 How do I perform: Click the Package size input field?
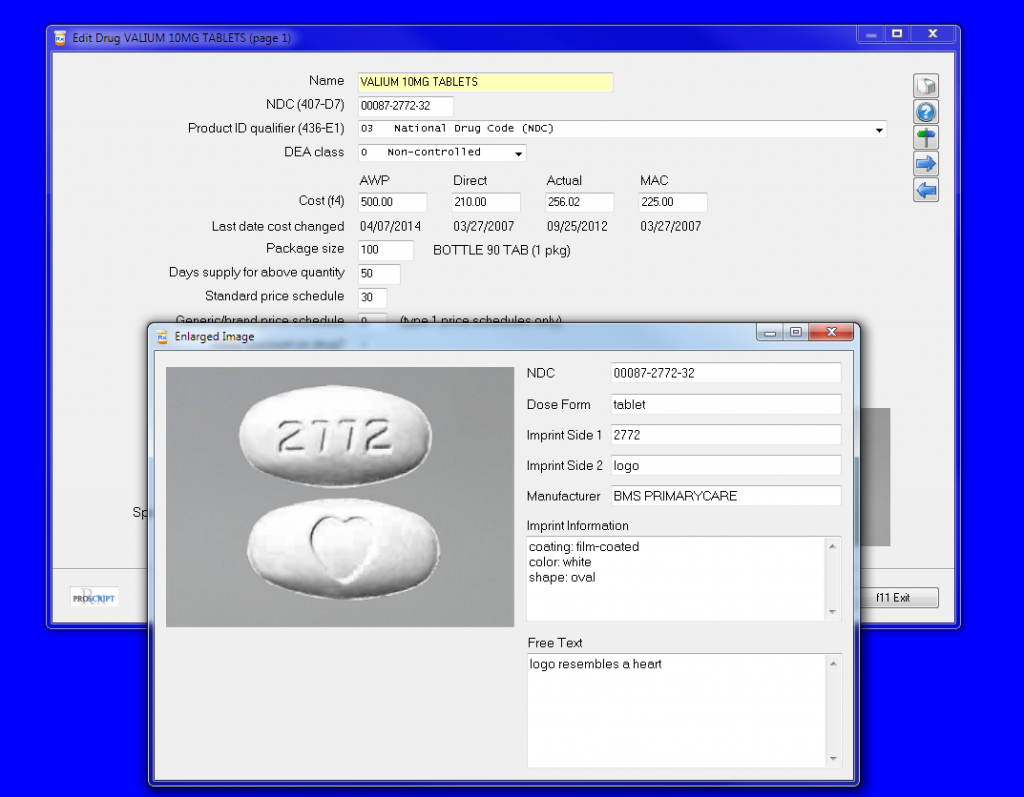click(x=385, y=250)
